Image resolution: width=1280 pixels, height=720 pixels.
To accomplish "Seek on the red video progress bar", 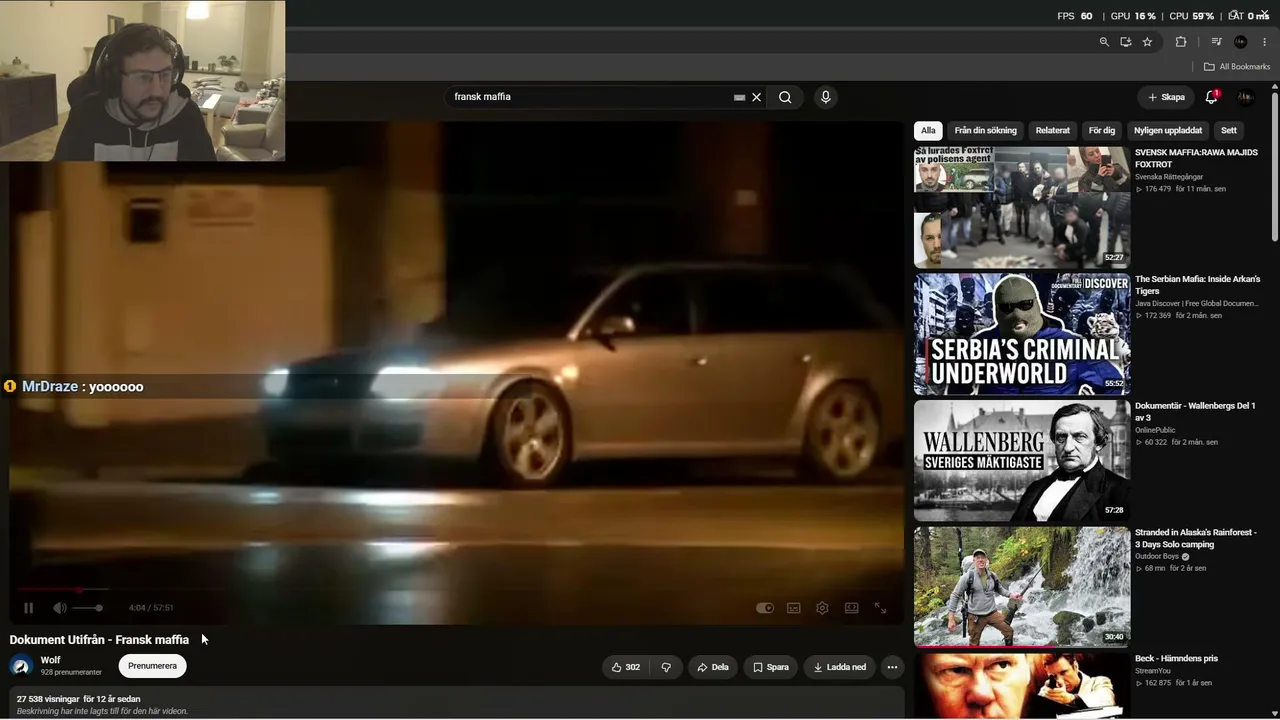I will [456, 589].
